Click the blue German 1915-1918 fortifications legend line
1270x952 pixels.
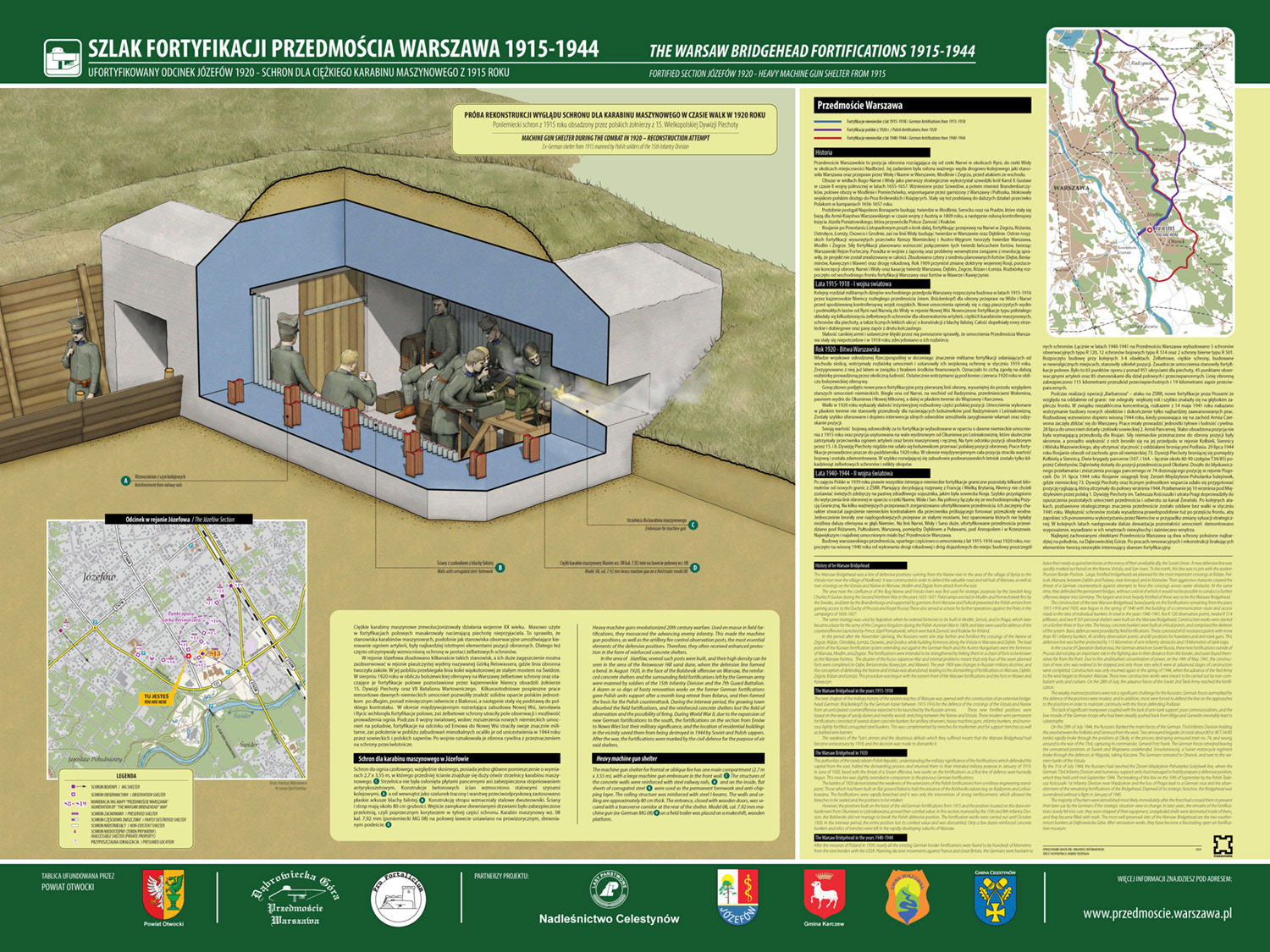click(x=829, y=122)
